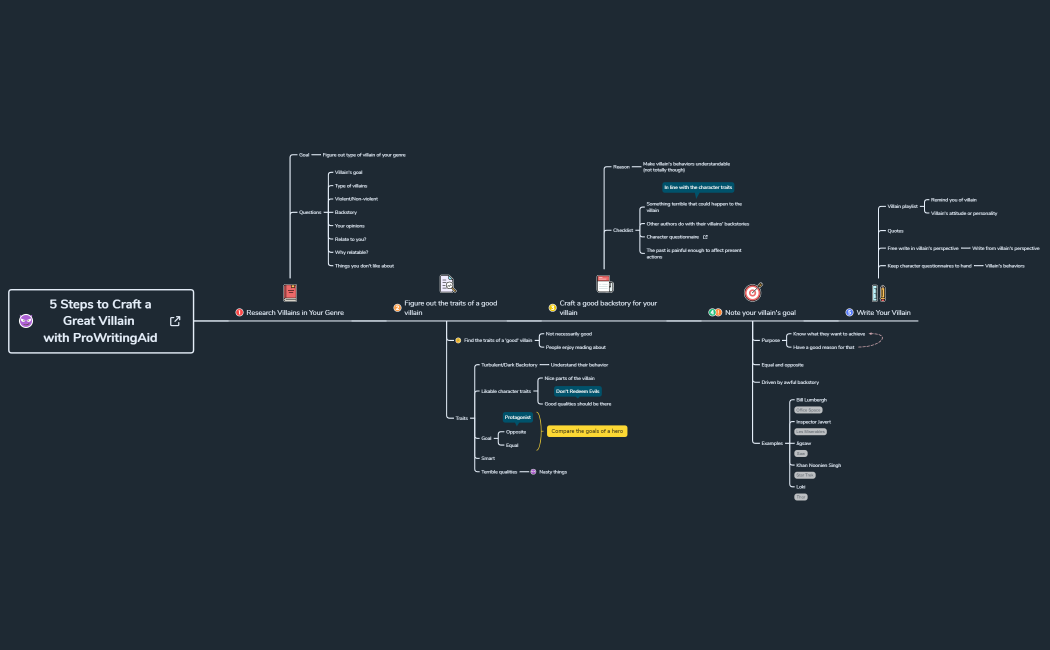Click the document checklist icon above the traits topic
This screenshot has width=1050, height=650.
[x=447, y=284]
